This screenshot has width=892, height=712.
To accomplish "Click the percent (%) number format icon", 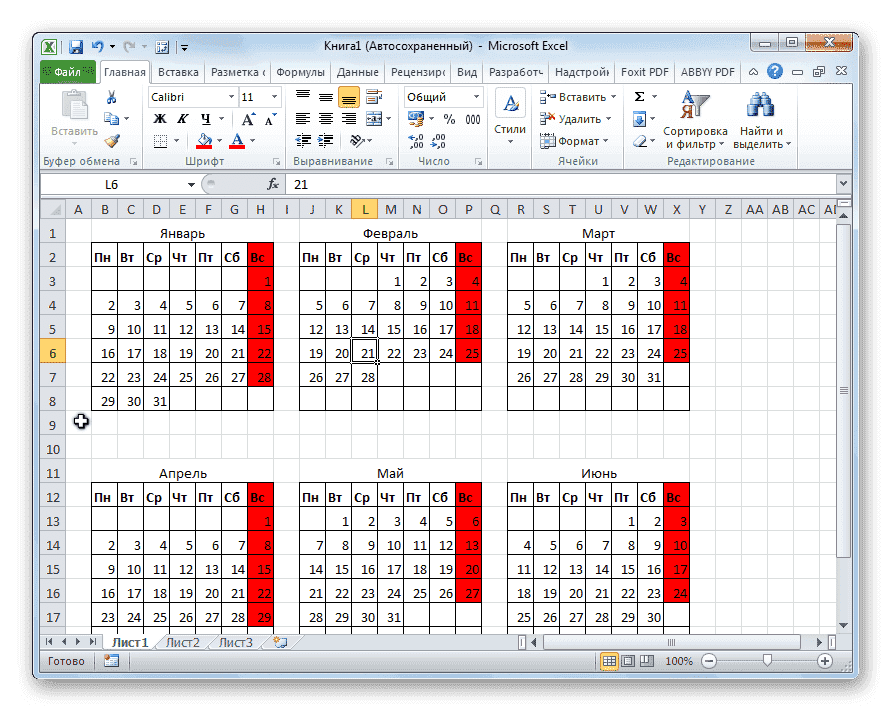I will coord(450,119).
